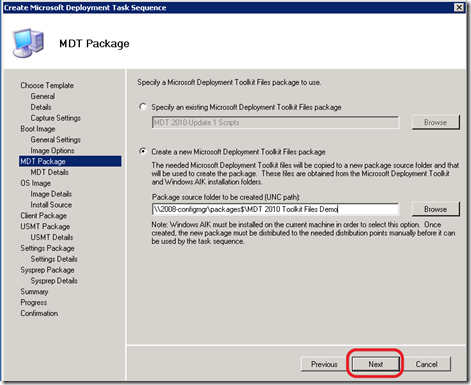Click the MDT 2010 Update 1 Scripts field
Viewport: 471px width, 385px height.
[x=275, y=122]
